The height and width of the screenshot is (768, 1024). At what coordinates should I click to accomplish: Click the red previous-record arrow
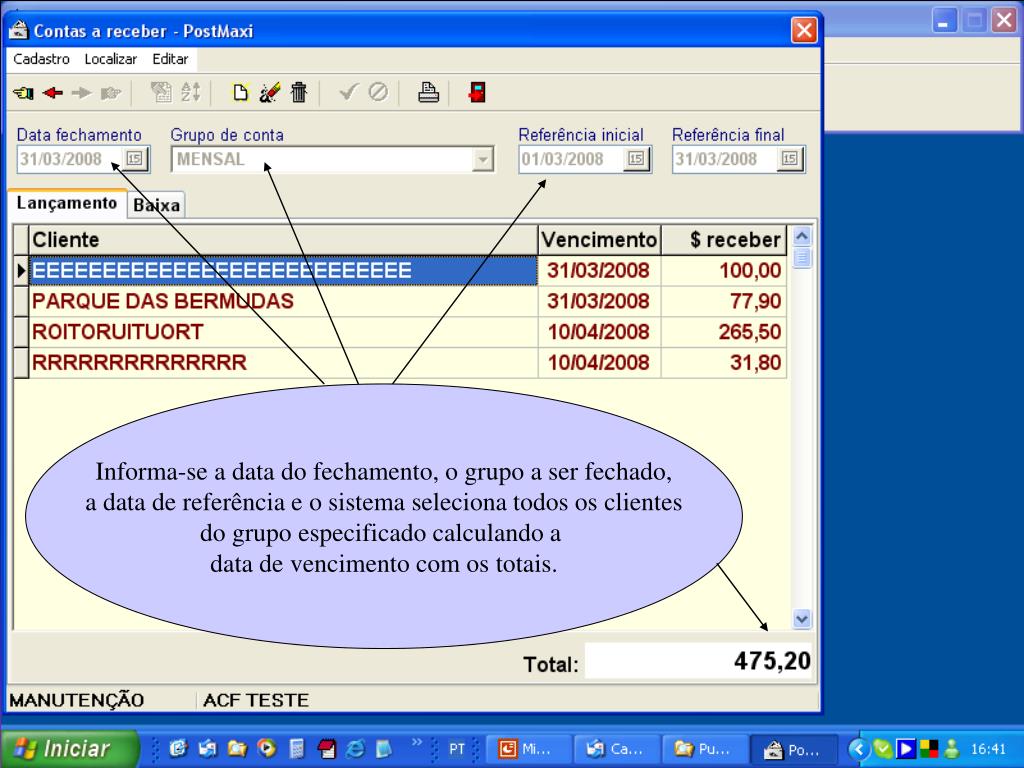[x=52, y=93]
